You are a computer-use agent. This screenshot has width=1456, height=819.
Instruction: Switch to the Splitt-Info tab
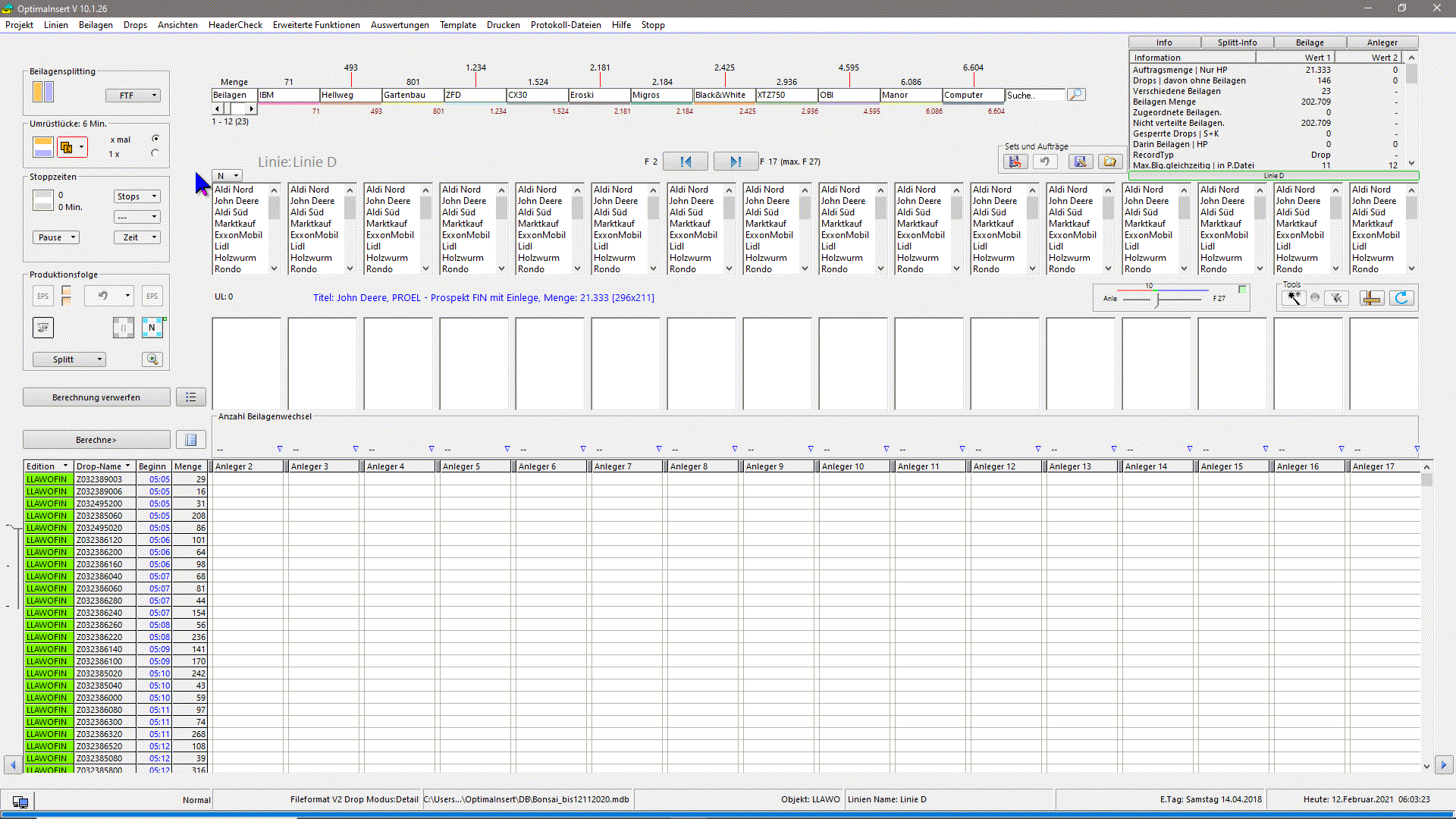(1237, 42)
